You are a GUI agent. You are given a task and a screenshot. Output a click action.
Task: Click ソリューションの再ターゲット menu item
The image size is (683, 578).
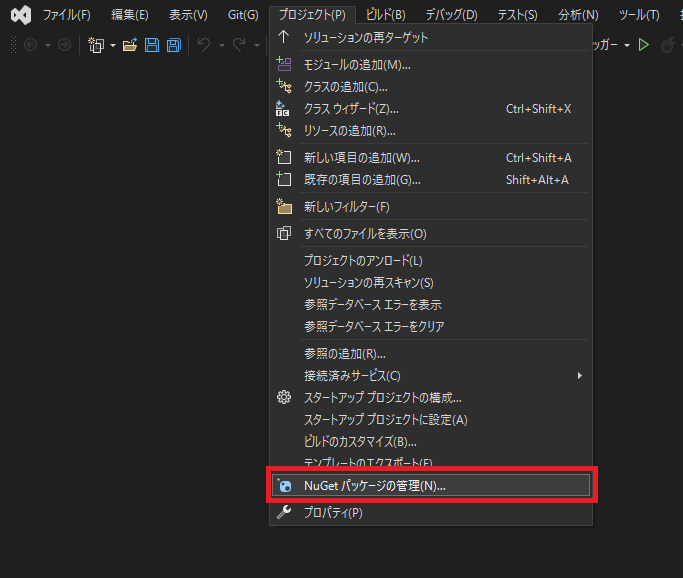366,37
